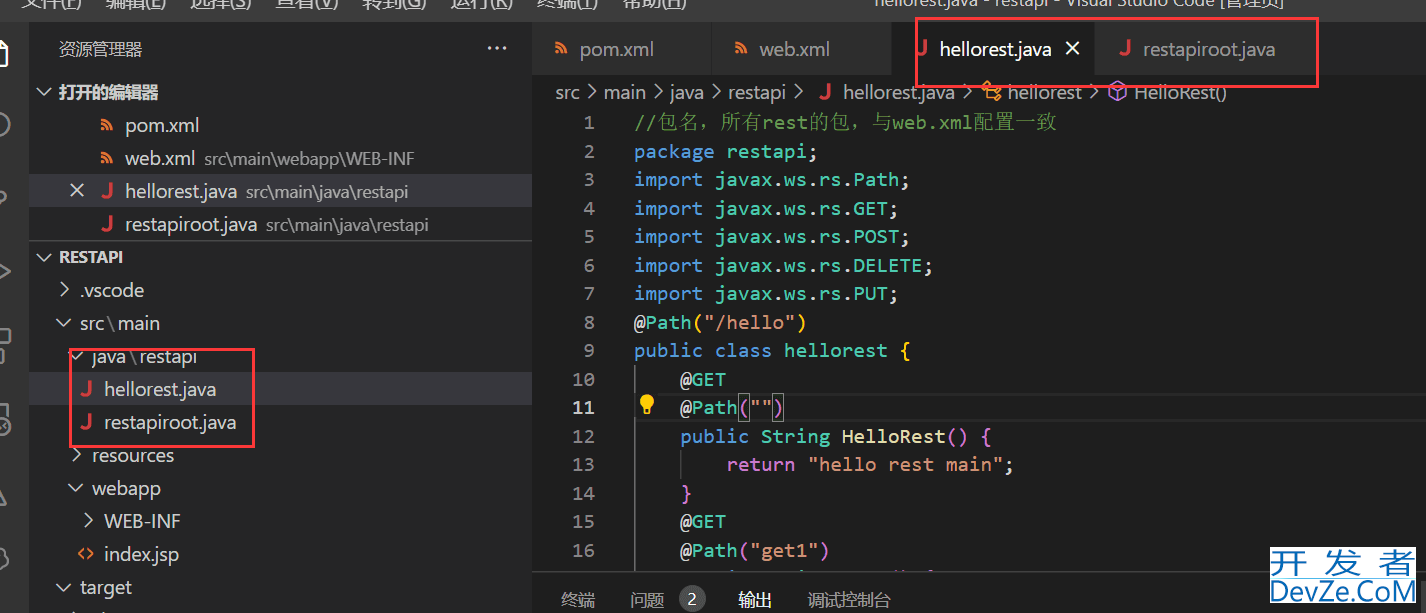Image resolution: width=1426 pixels, height=613 pixels.
Task: Click the @Path("get1") annotation line
Action: [755, 550]
